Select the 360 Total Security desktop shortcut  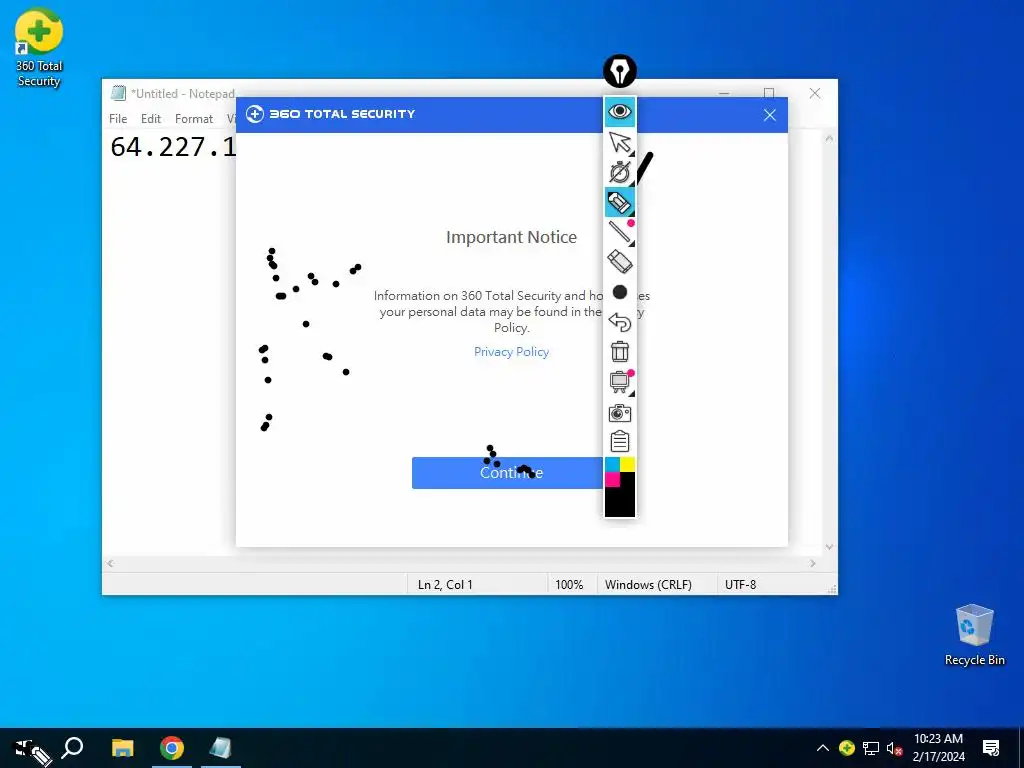39,48
